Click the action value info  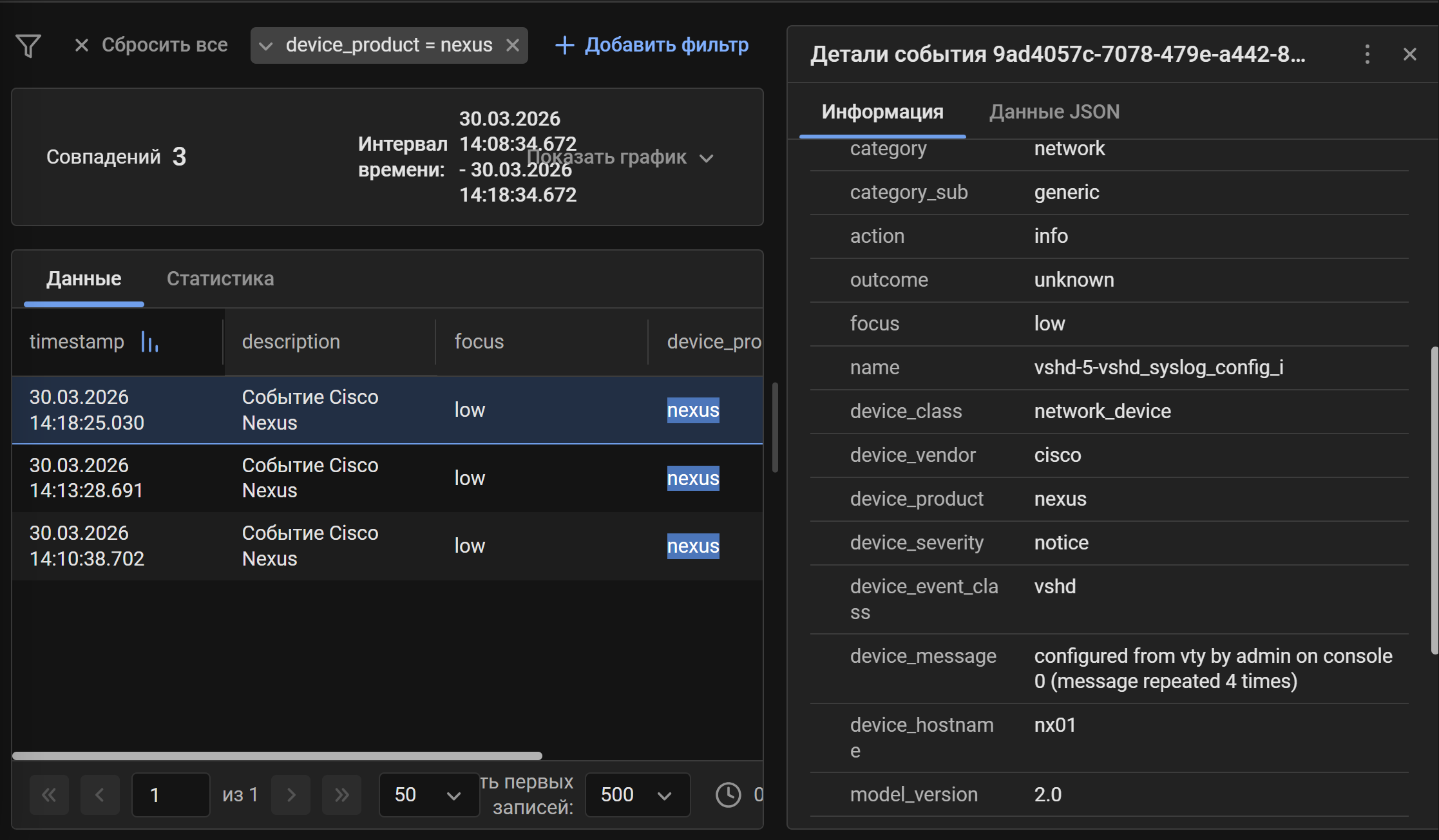[x=1051, y=236]
